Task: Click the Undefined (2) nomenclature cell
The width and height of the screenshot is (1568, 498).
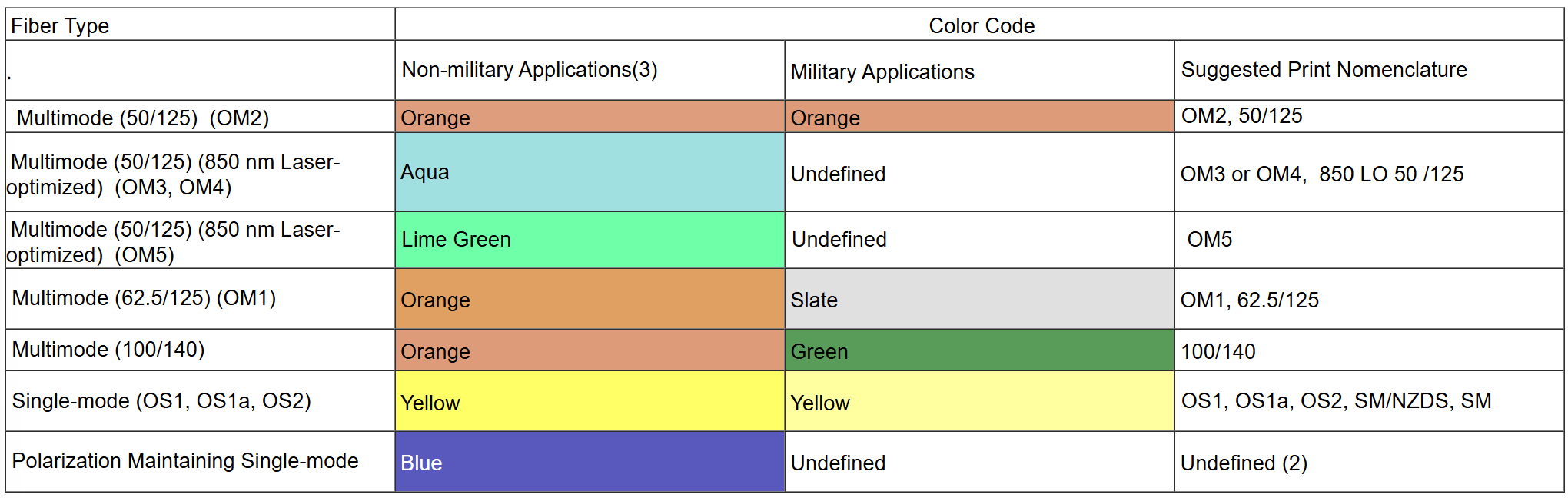Action: [1369, 461]
